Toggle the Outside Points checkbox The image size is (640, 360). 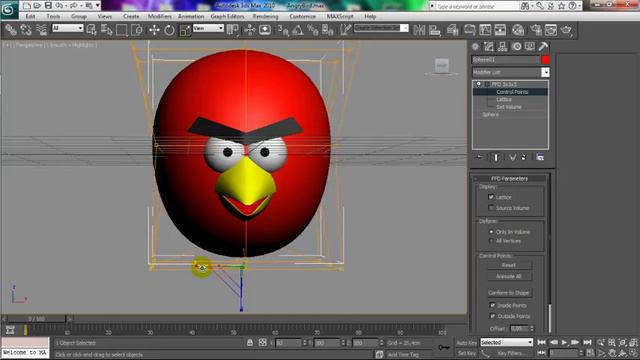[492, 316]
